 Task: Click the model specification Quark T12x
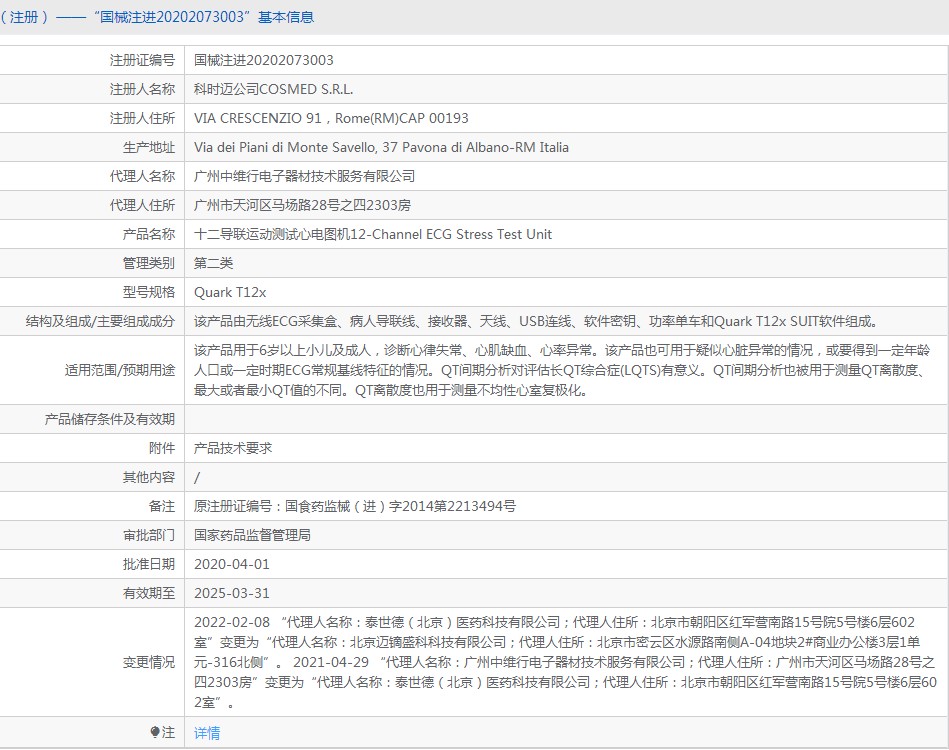(230, 292)
